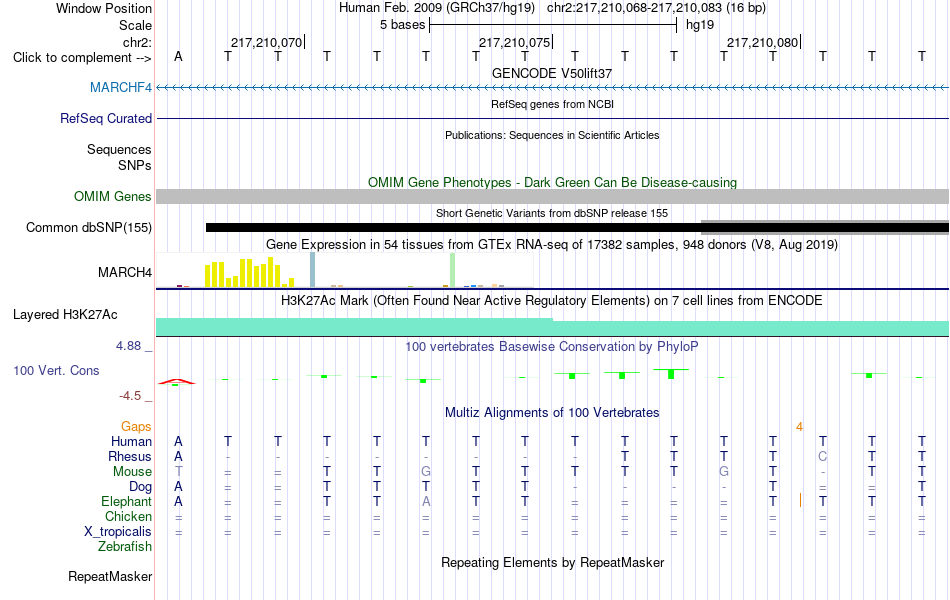Click the OMIM Genes track label
Screen dimensions: 950x600
pos(112,196)
